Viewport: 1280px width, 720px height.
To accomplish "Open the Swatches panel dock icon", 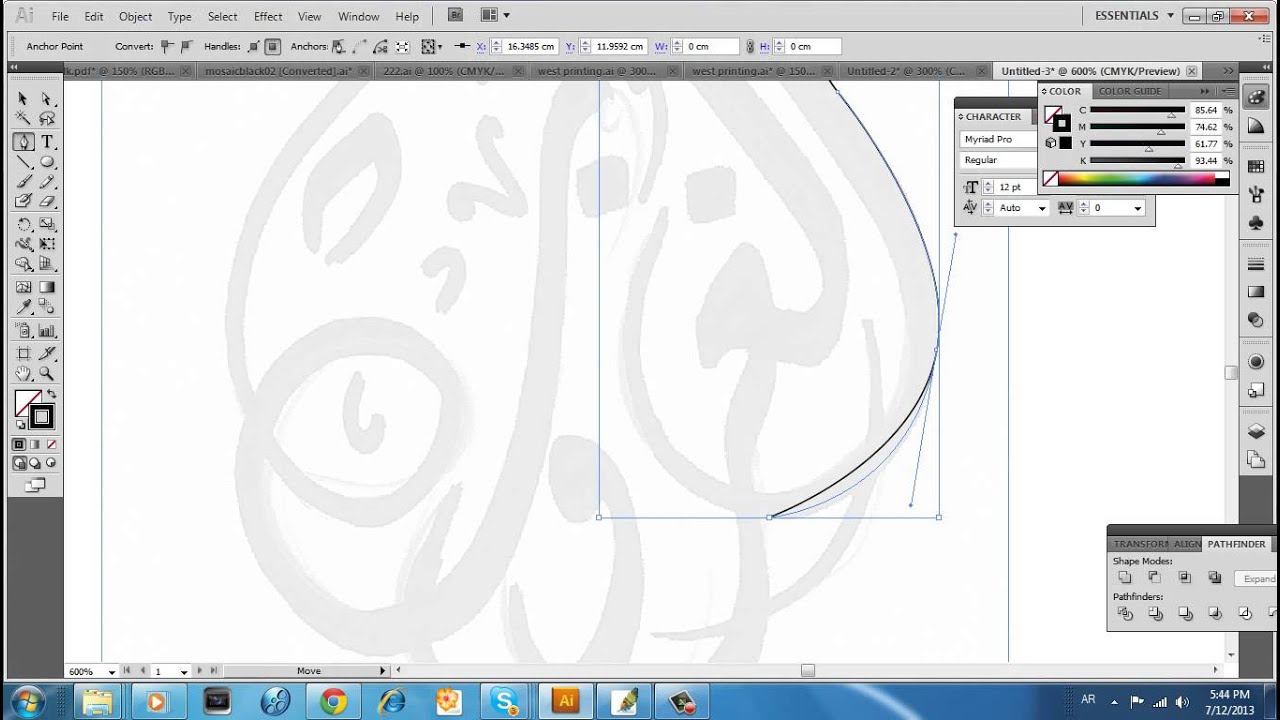I will point(1256,167).
